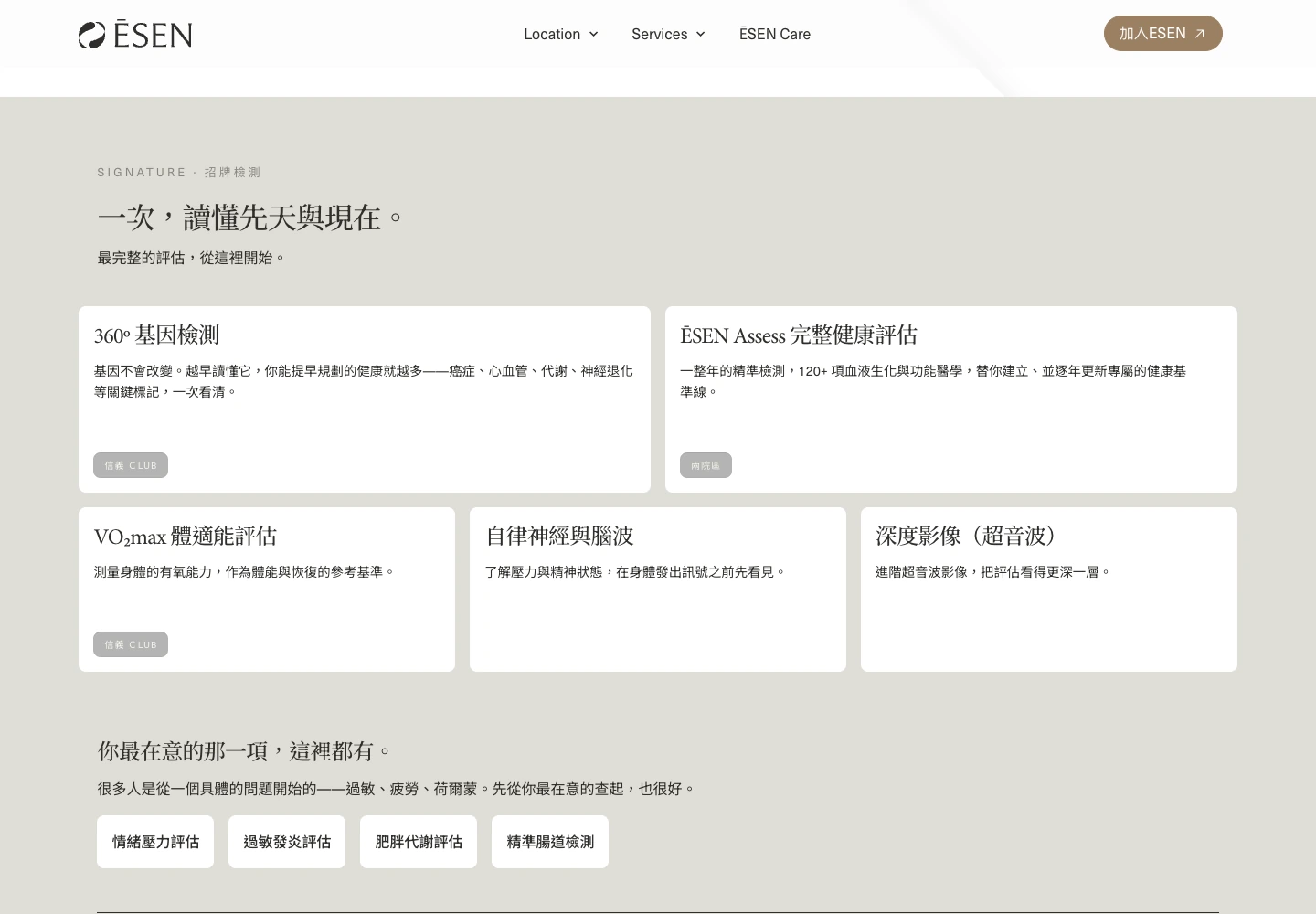Viewport: 1316px width, 914px height.
Task: Click heading 一次，讀懂先天與現在。
Action: pyautogui.click(x=250, y=218)
